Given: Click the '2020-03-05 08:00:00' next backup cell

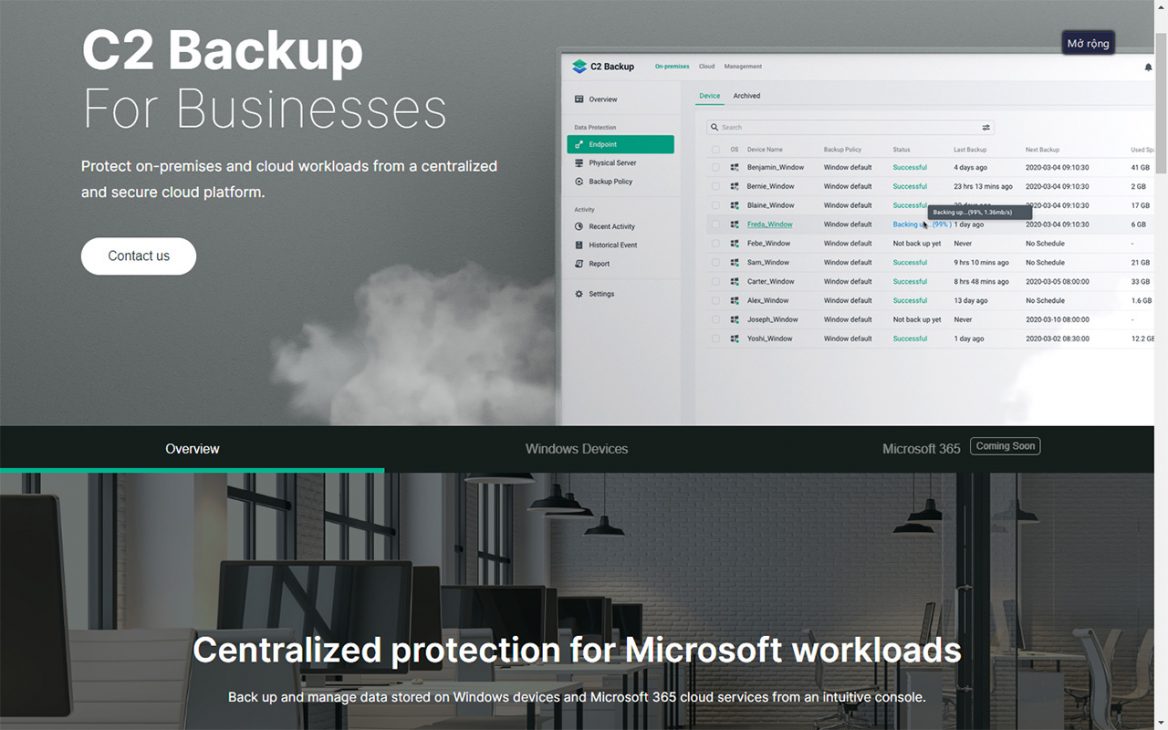Looking at the screenshot, I should [1057, 282].
